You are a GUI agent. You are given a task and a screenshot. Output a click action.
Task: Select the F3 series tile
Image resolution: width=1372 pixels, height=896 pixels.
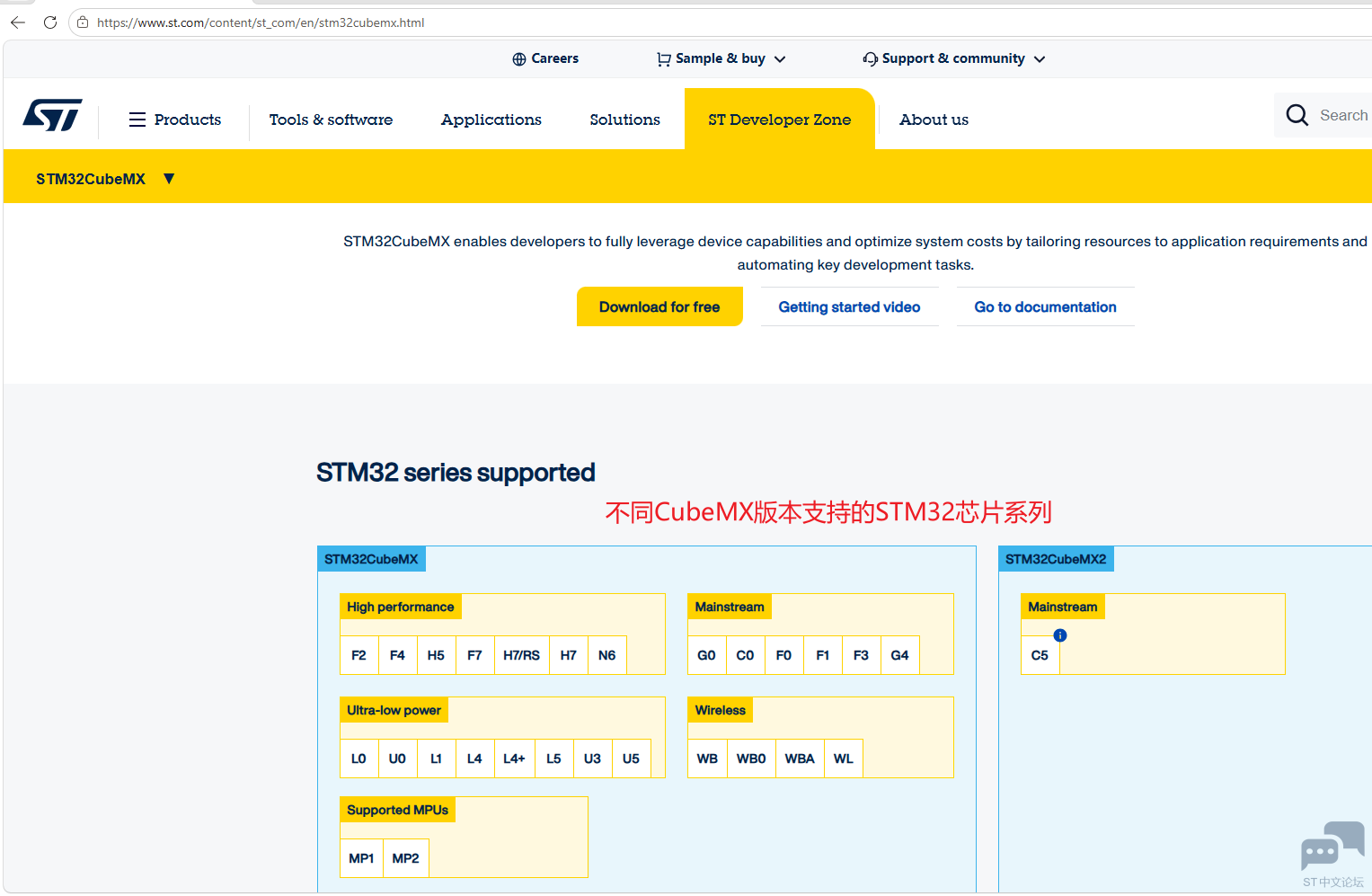(x=862, y=655)
